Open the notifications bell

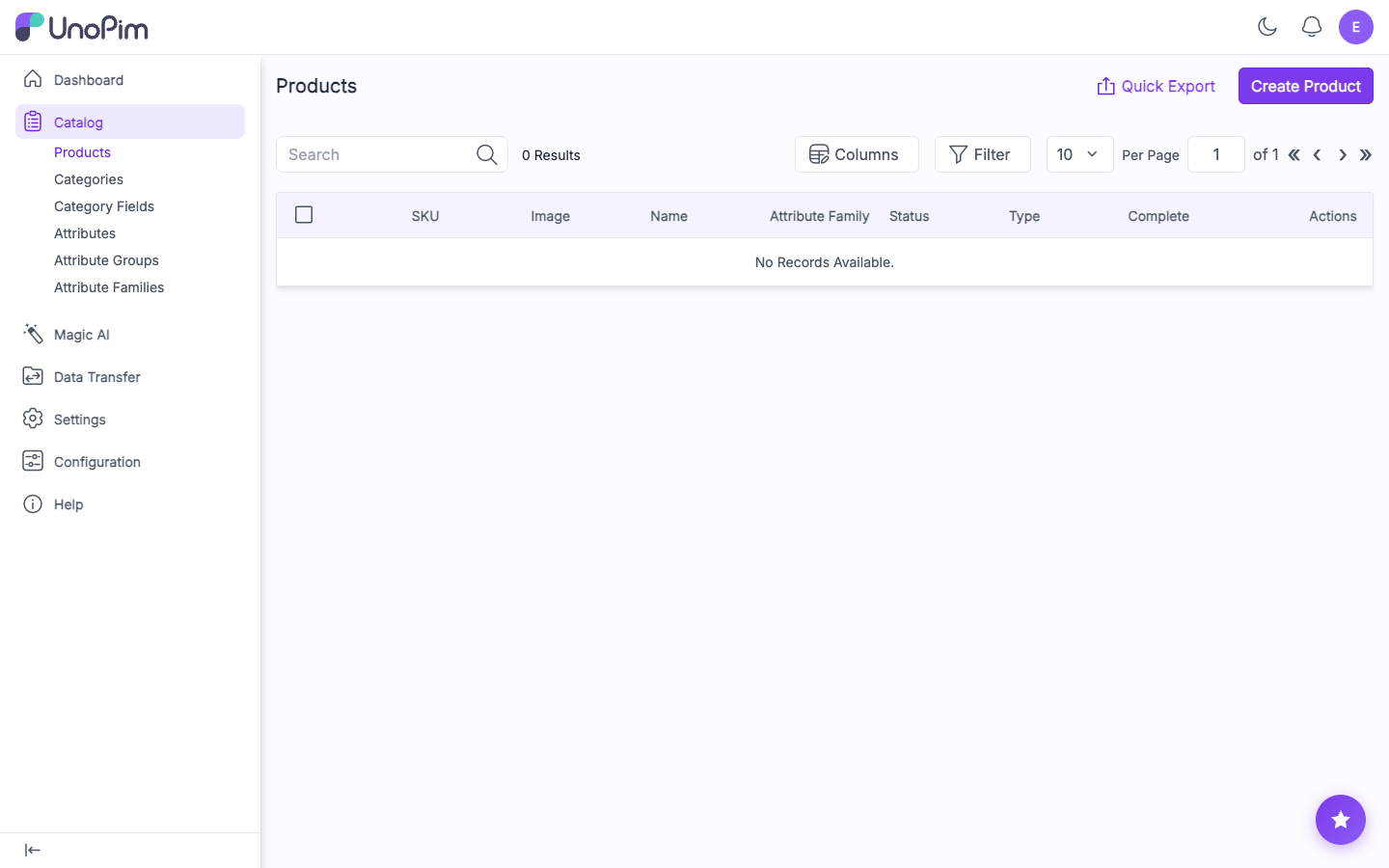(x=1312, y=27)
